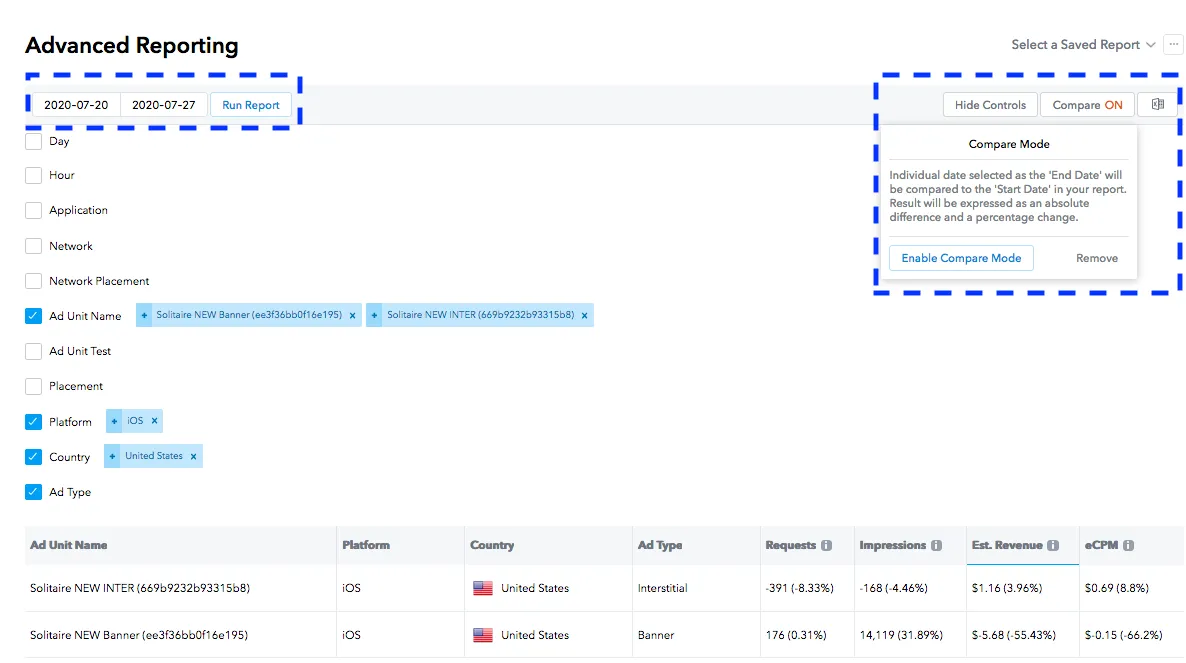The height and width of the screenshot is (663, 1186).
Task: Toggle the Compare ON button
Action: [x=1087, y=105]
